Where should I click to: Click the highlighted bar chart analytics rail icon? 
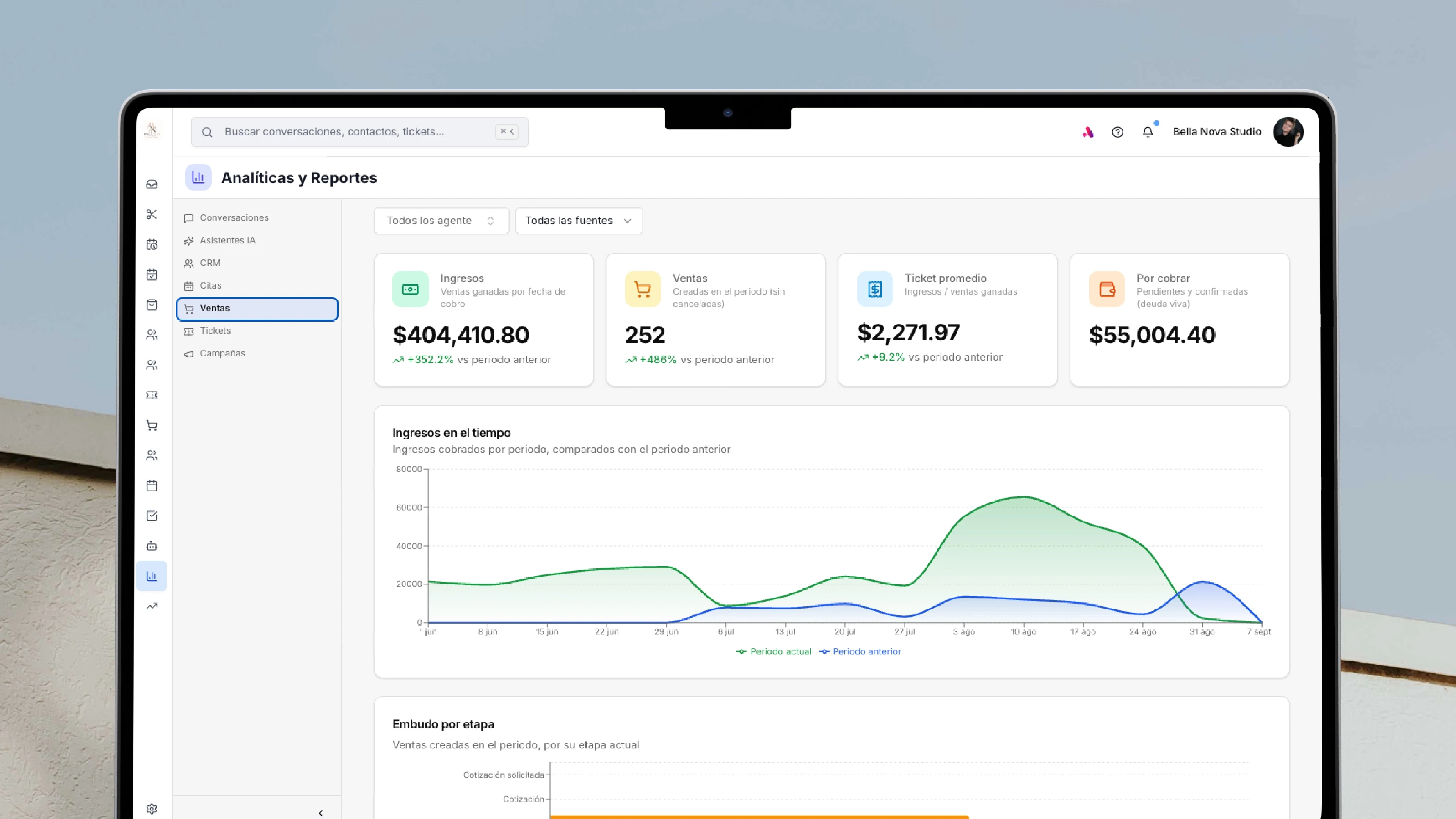152,576
